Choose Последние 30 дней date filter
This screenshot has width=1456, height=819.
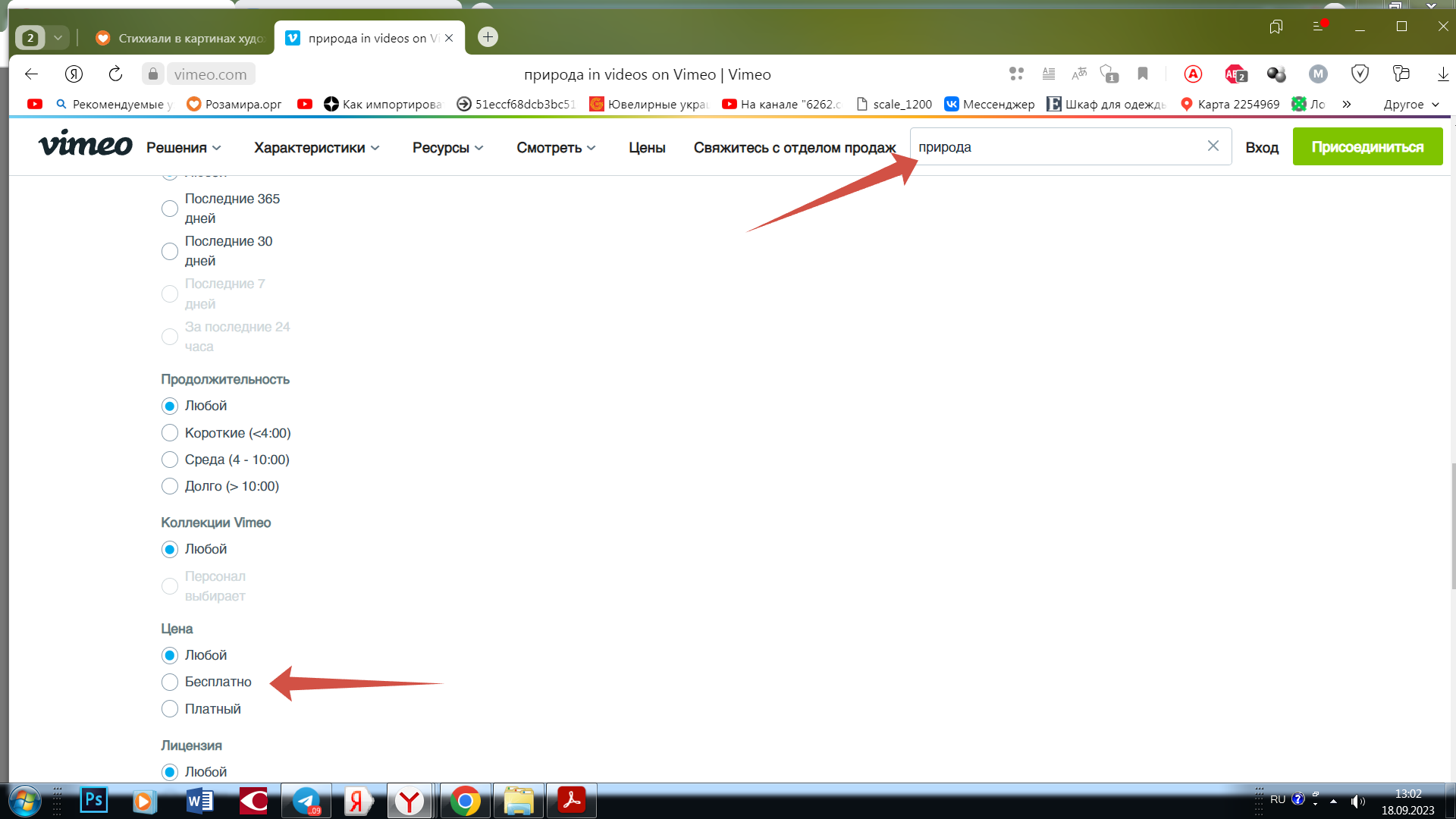point(170,251)
